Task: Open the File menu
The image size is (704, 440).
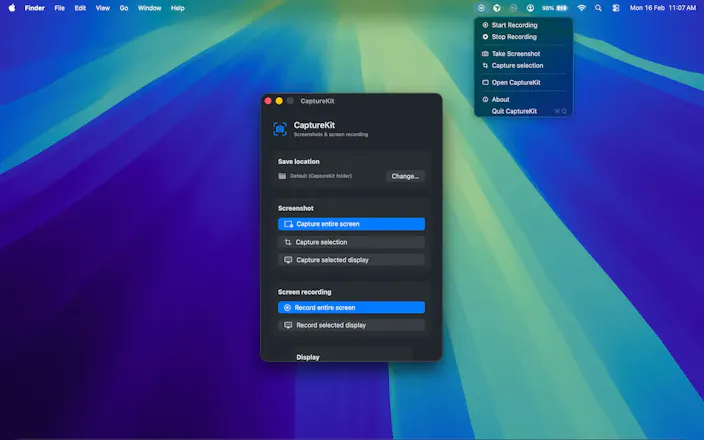Action: (x=59, y=8)
